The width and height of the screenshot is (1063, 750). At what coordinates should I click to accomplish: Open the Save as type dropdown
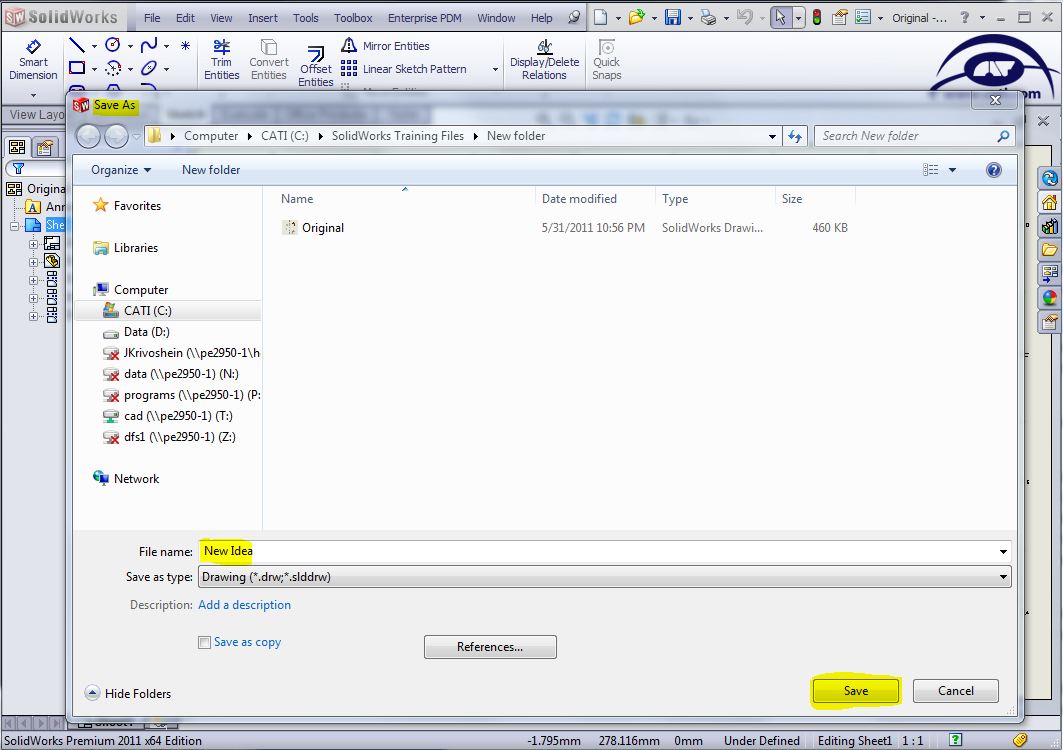(x=605, y=577)
